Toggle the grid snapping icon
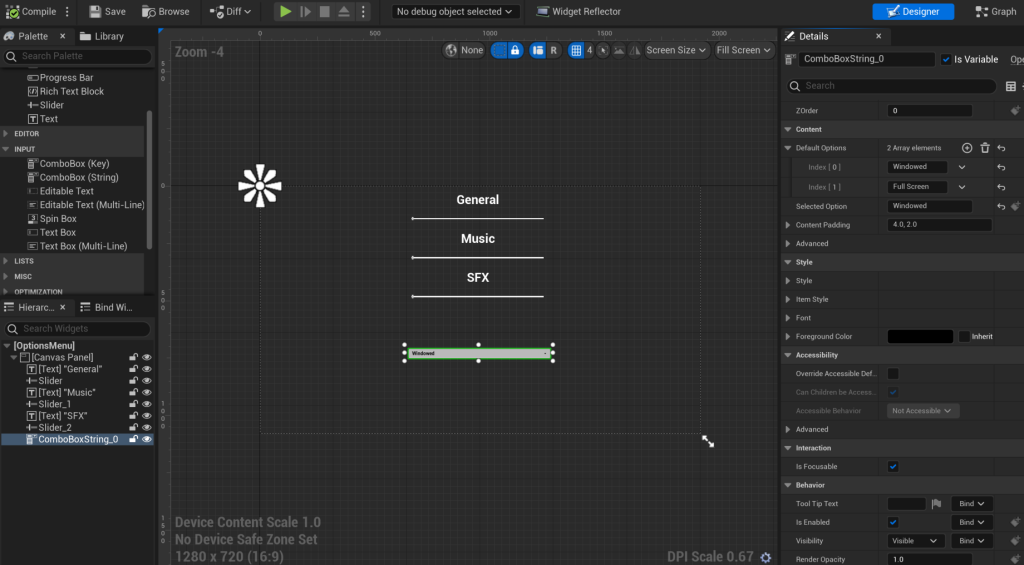This screenshot has width=1024, height=565. click(x=576, y=50)
